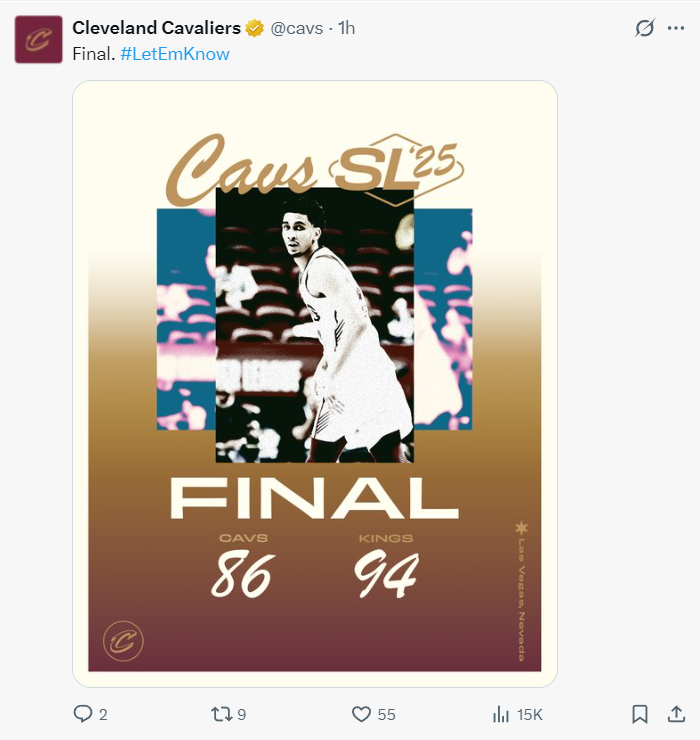
Task: Like the tweet with heart icon
Action: tap(361, 714)
